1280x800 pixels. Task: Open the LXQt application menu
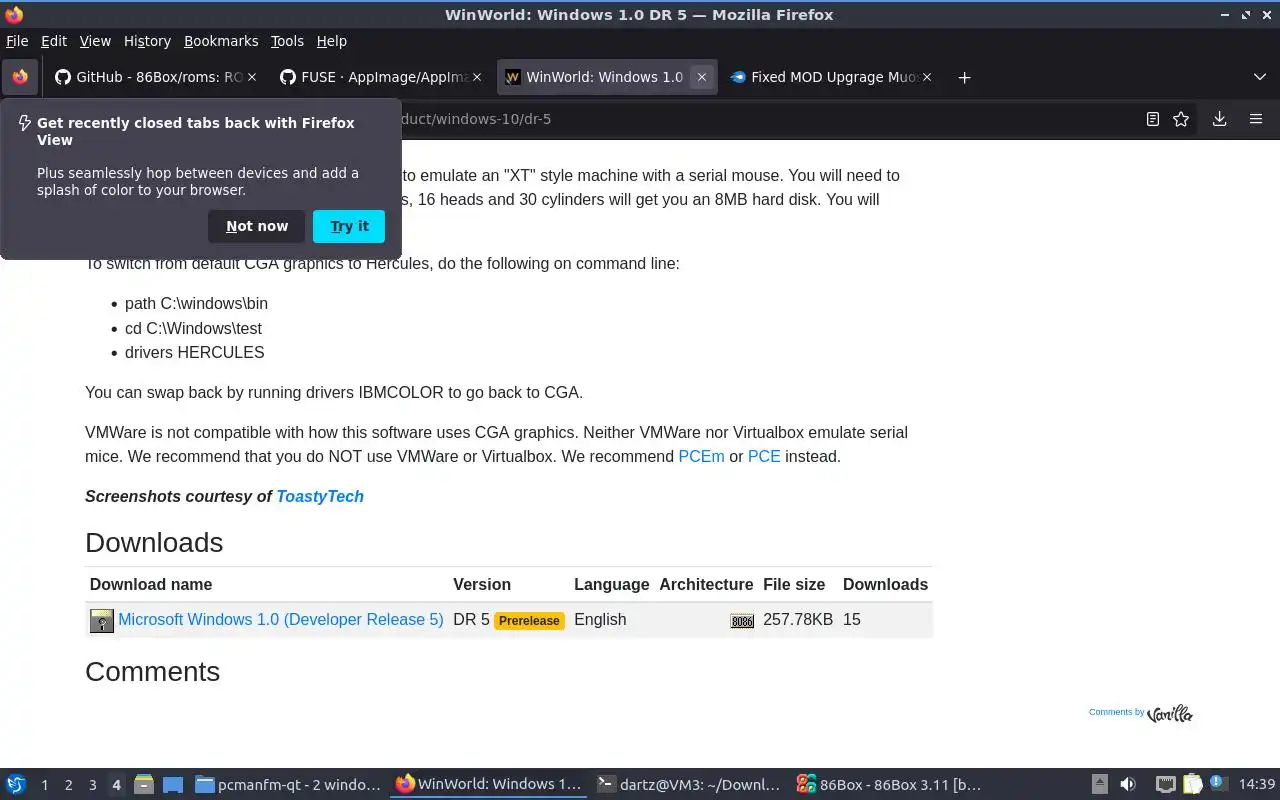tap(16, 784)
